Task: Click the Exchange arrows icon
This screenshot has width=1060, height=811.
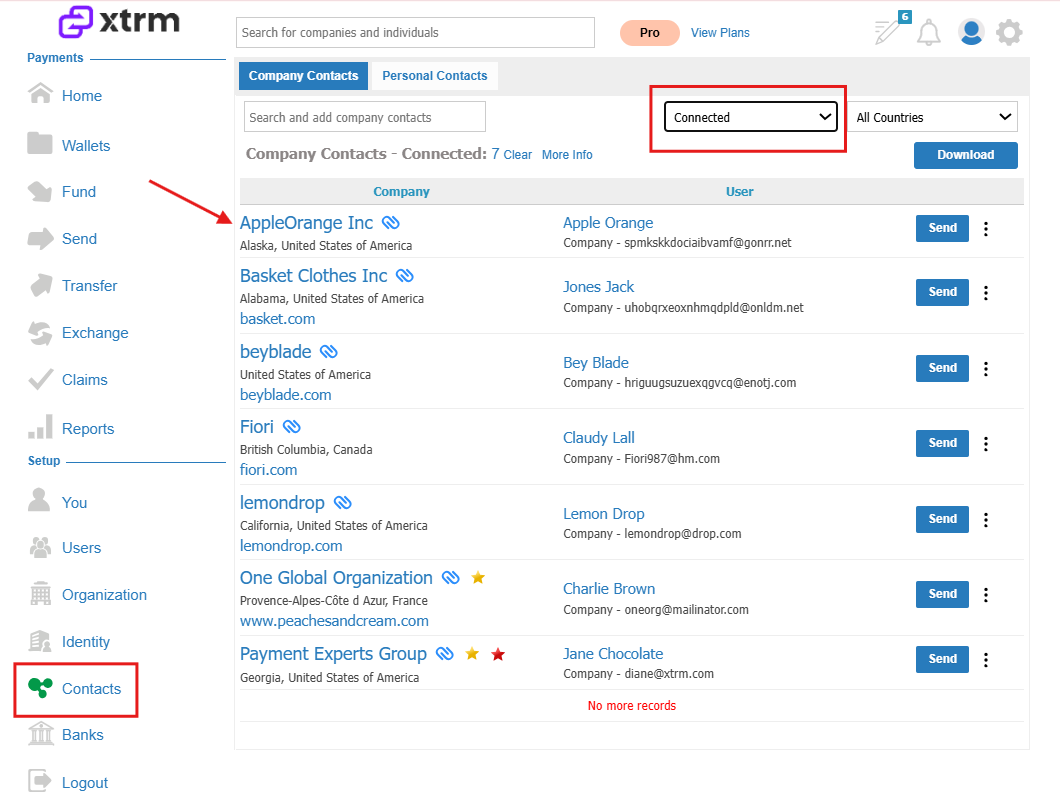Action: 41,333
